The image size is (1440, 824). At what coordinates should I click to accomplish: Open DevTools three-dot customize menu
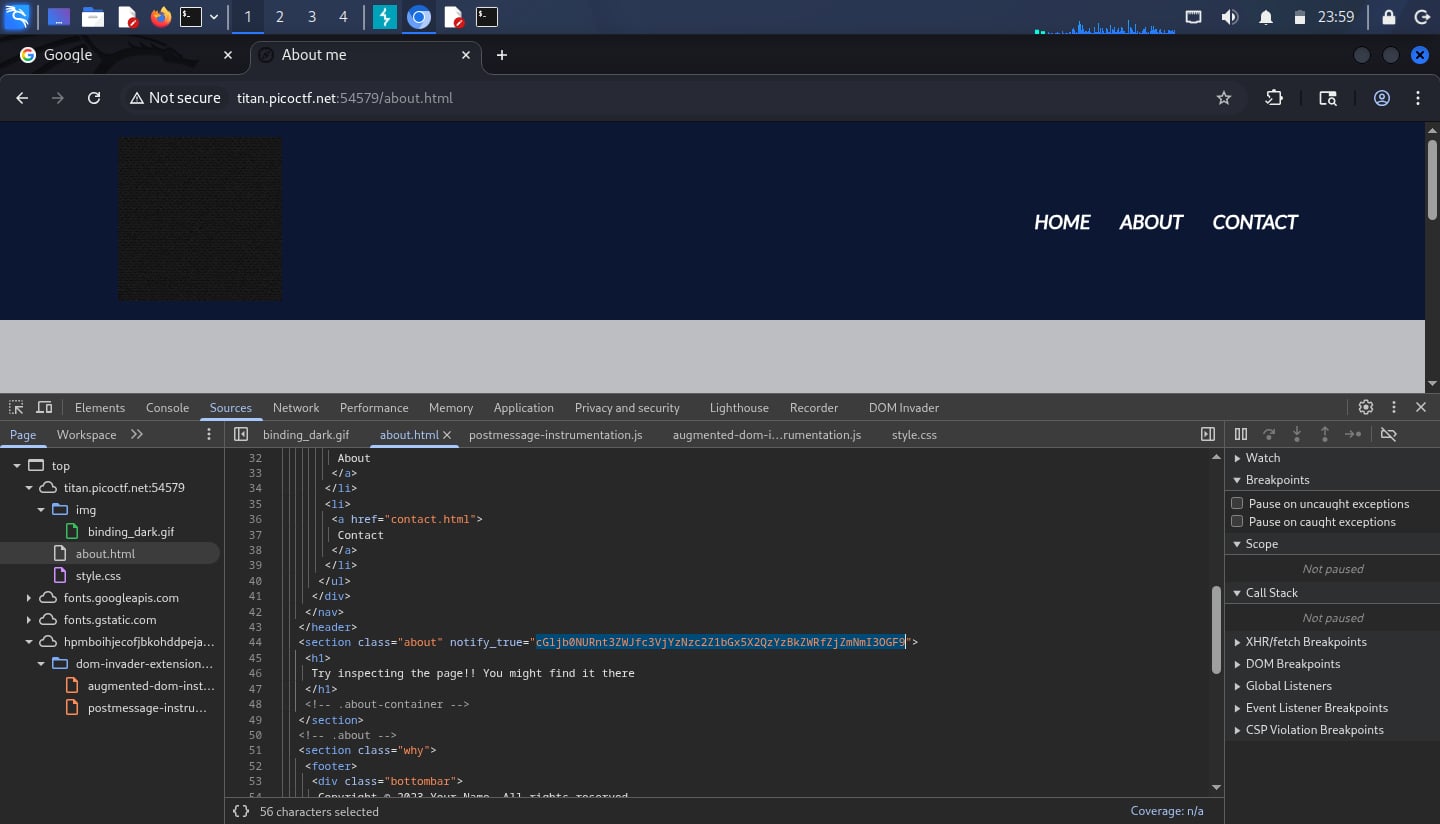pos(1393,407)
